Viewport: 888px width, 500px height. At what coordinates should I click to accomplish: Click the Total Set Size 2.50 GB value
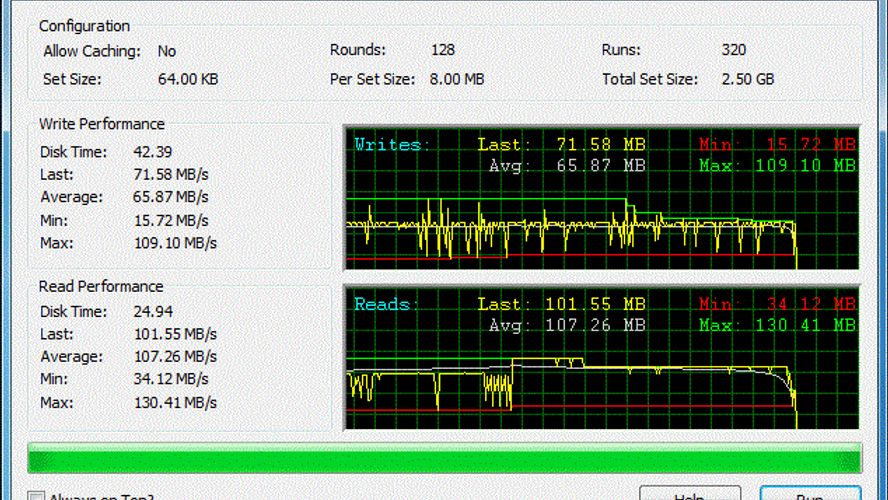point(747,78)
